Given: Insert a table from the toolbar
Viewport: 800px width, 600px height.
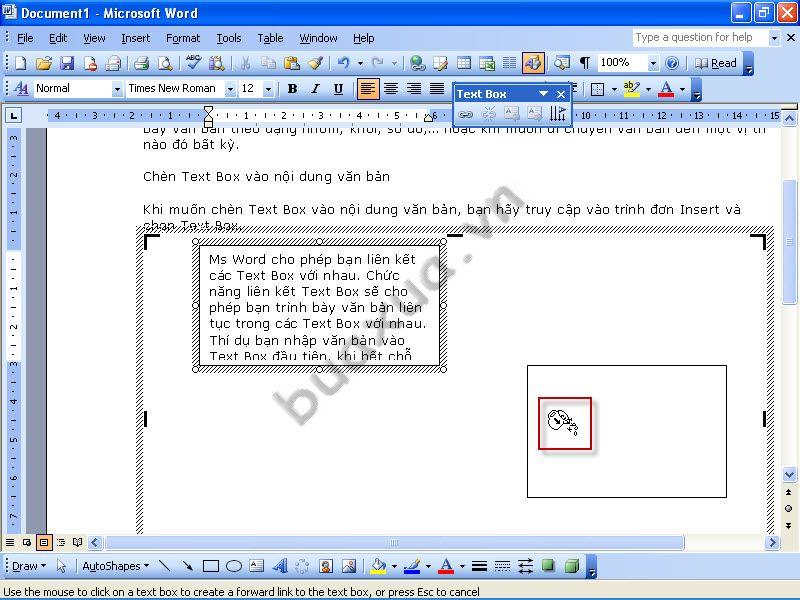Looking at the screenshot, I should pos(464,63).
